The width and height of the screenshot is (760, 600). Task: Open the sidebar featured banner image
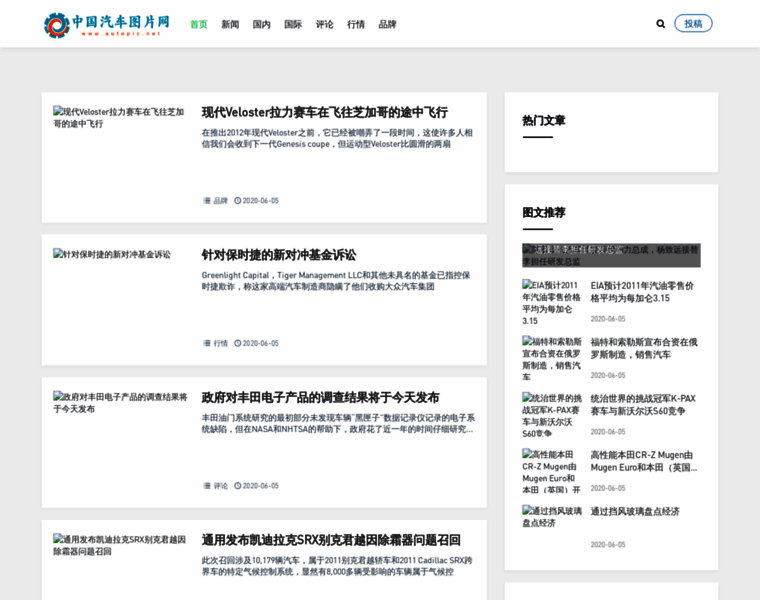pos(611,254)
